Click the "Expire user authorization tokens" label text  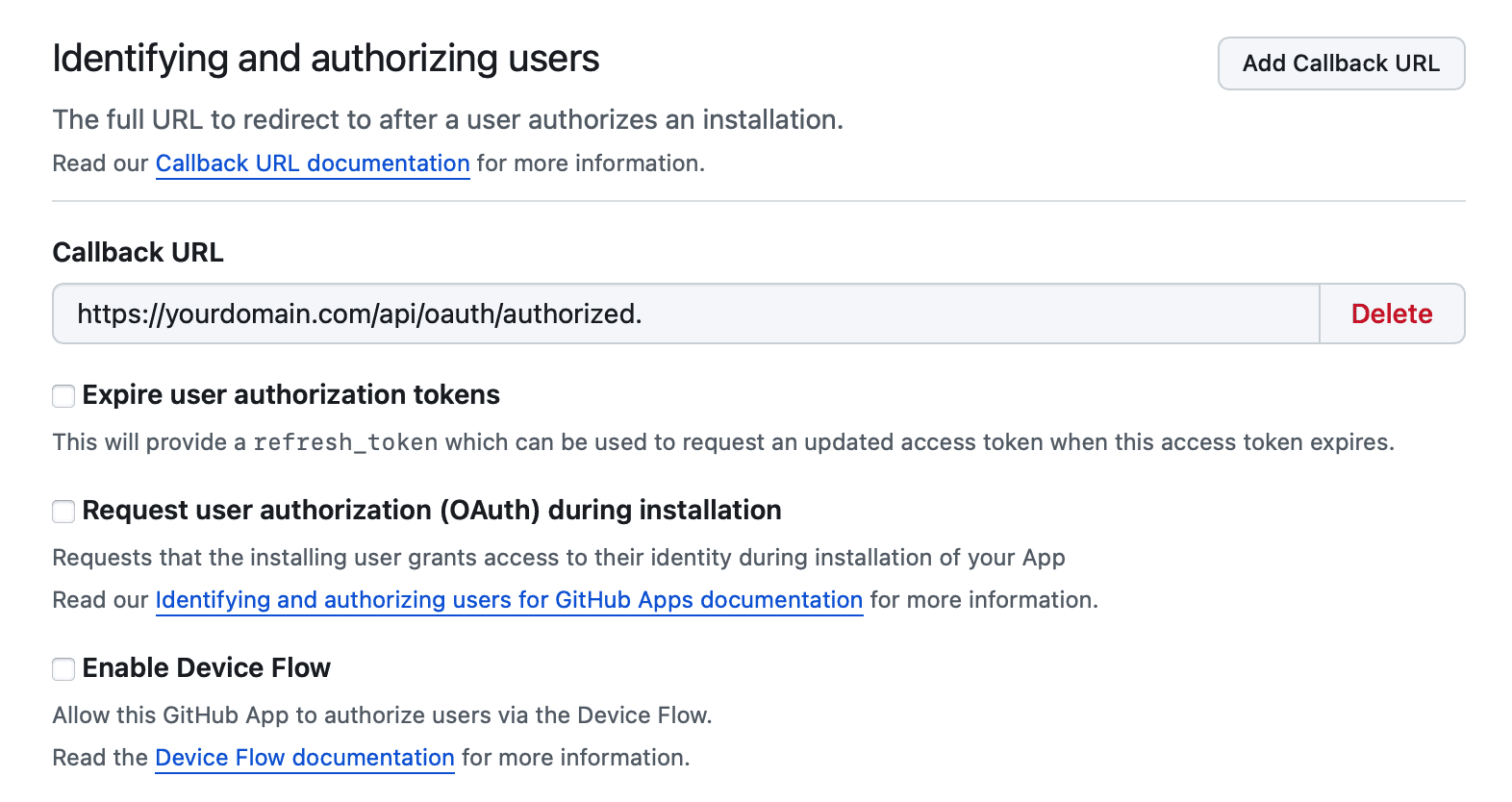290,395
